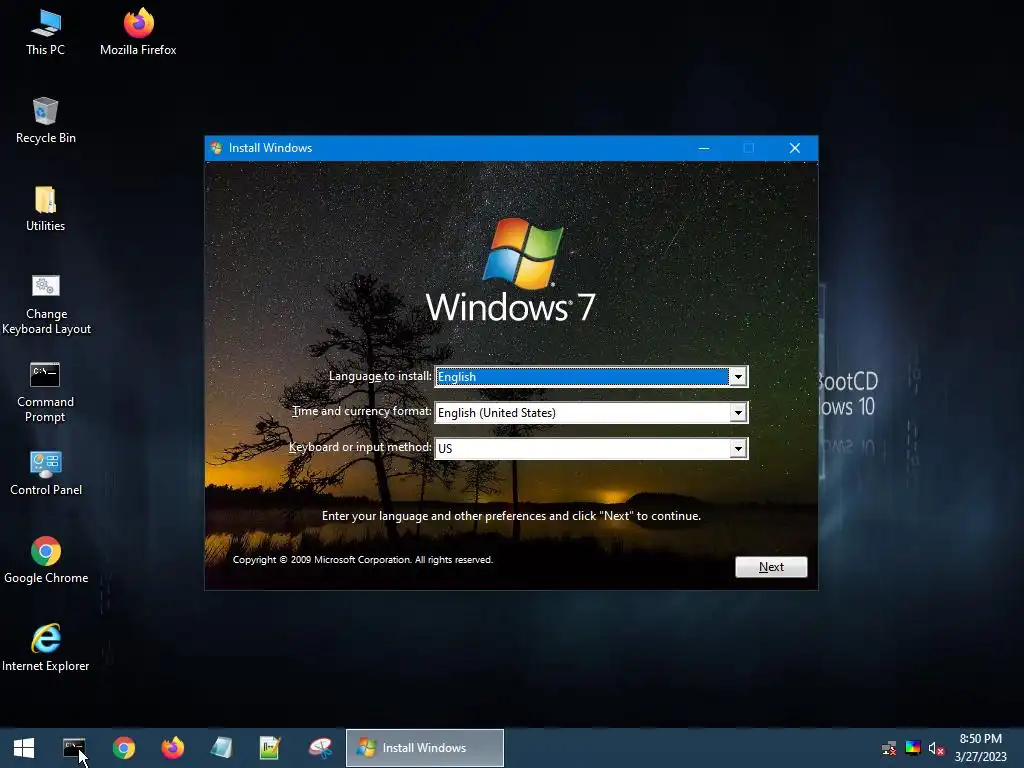The image size is (1024, 768).
Task: Open Command Prompt from the taskbar
Action: (x=74, y=748)
